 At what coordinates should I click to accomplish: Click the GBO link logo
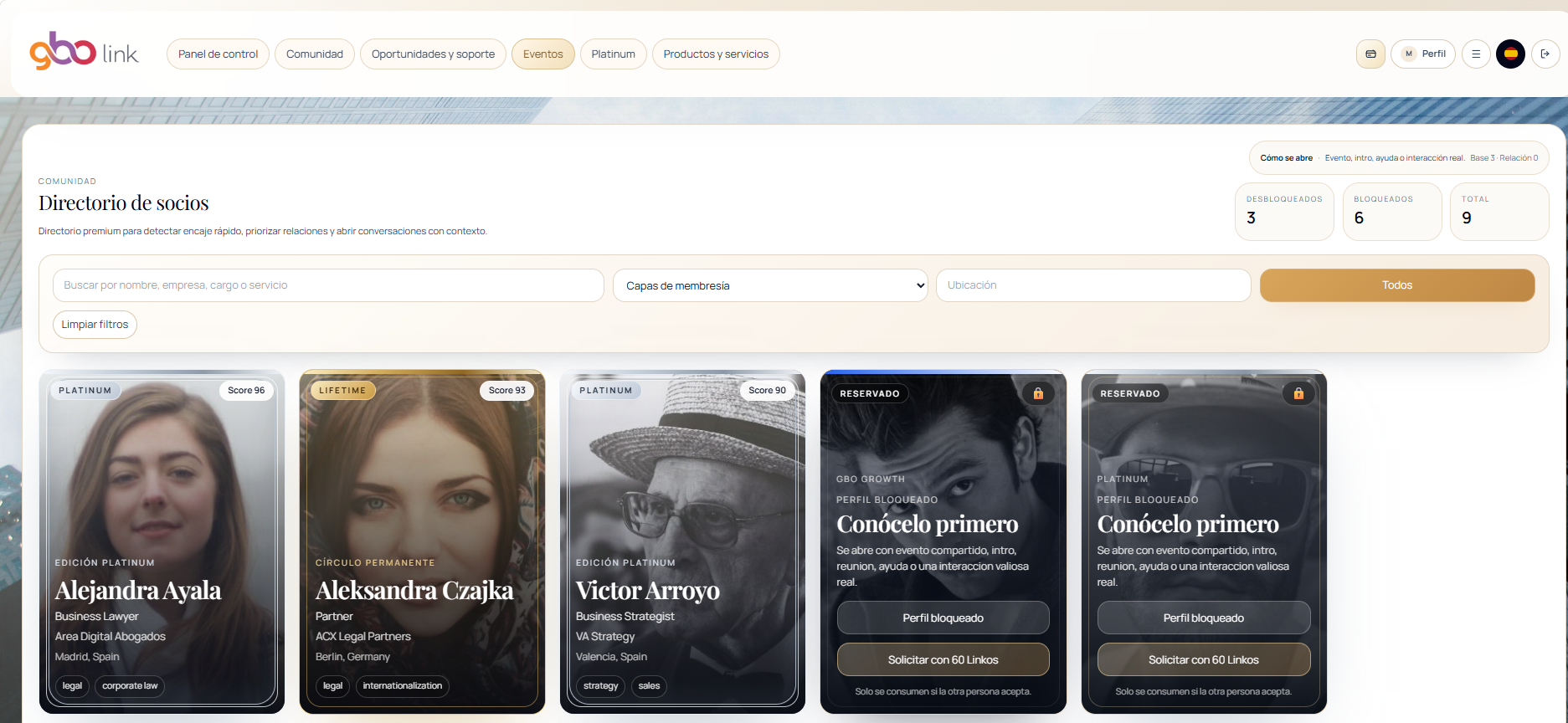click(x=84, y=52)
